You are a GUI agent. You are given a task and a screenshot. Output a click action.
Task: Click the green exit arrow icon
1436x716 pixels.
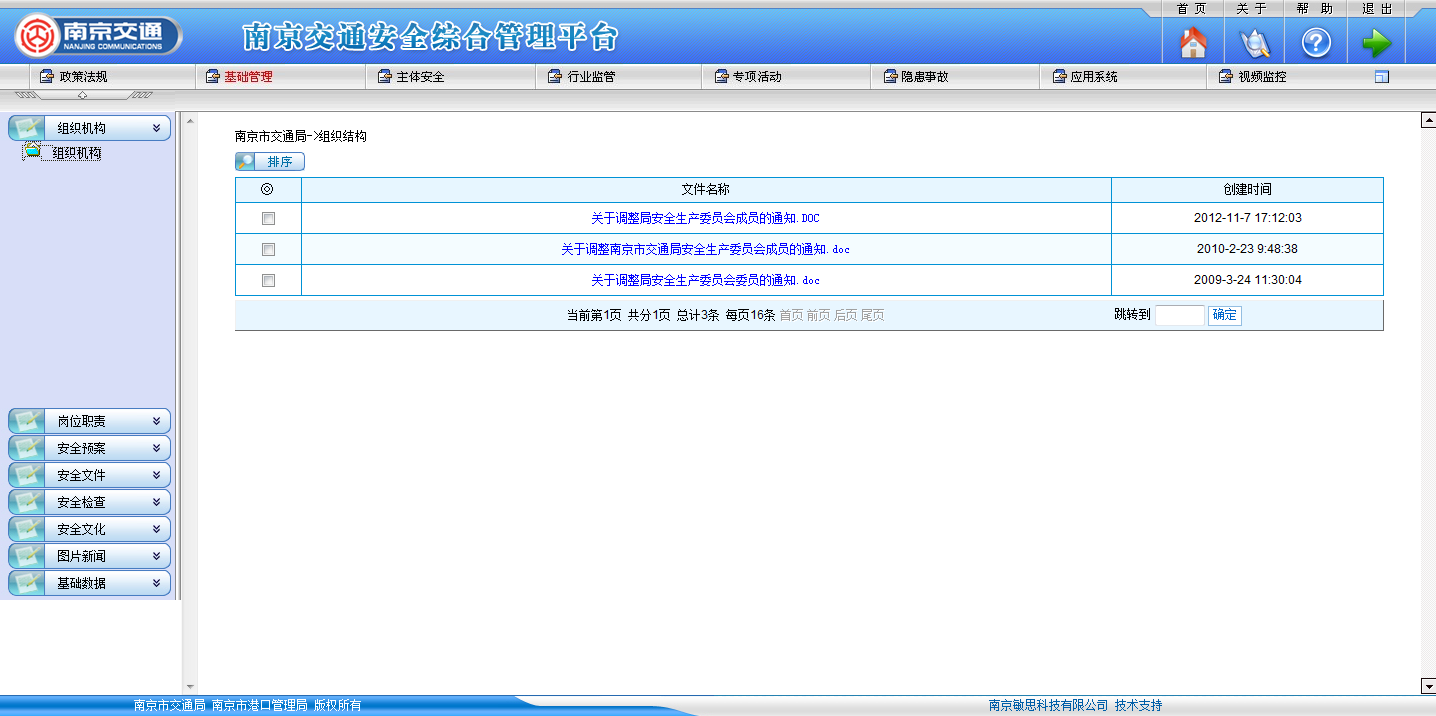click(1376, 42)
